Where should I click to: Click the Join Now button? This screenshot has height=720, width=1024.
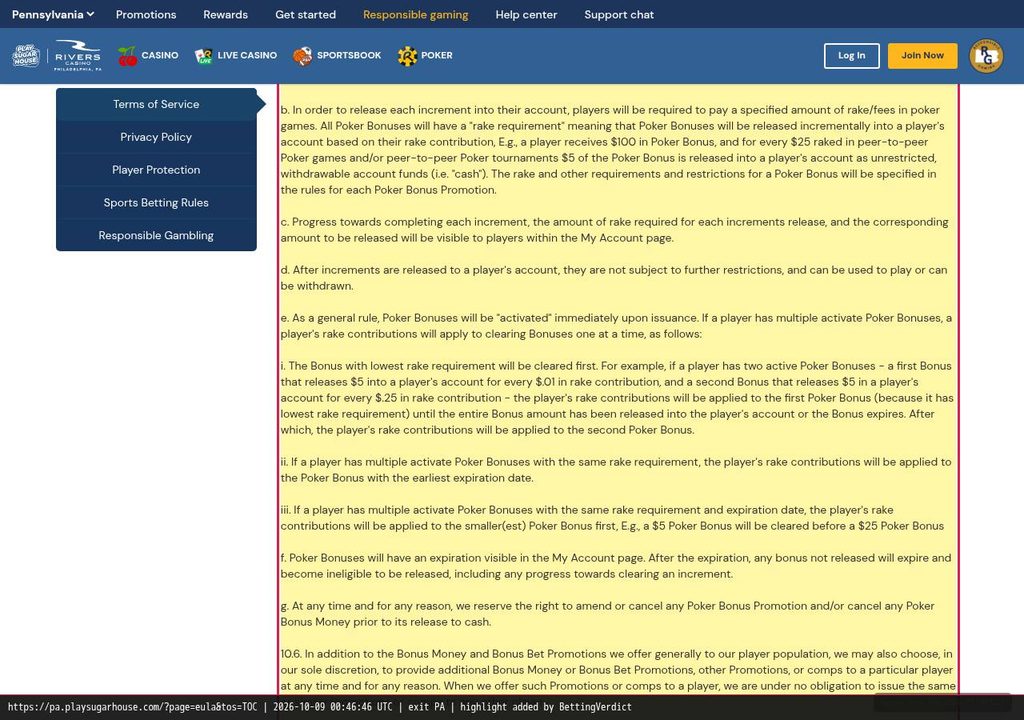click(x=923, y=56)
